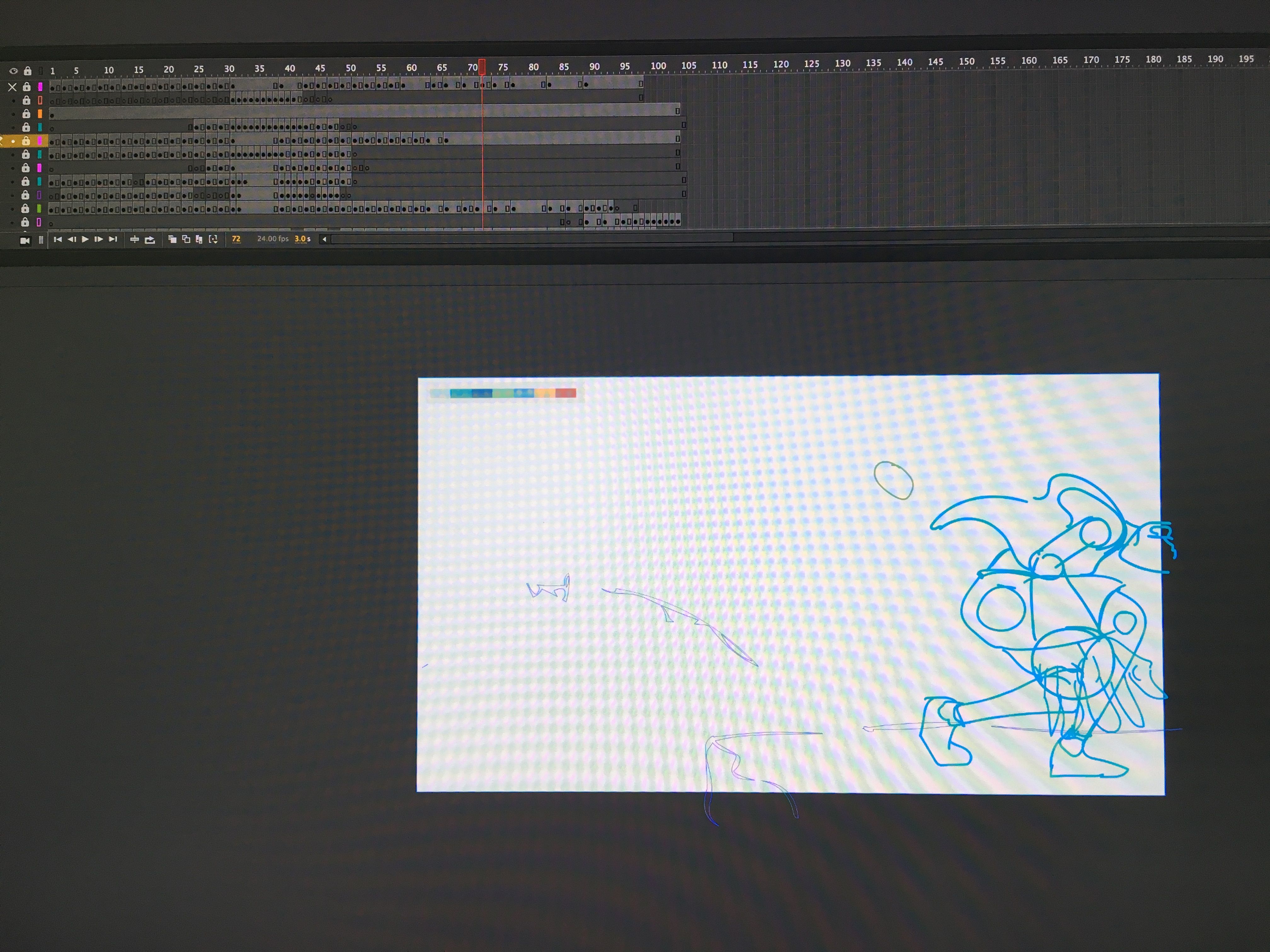Click the horizontal timeline scrollbar
The height and width of the screenshot is (952, 1270).
(532, 238)
